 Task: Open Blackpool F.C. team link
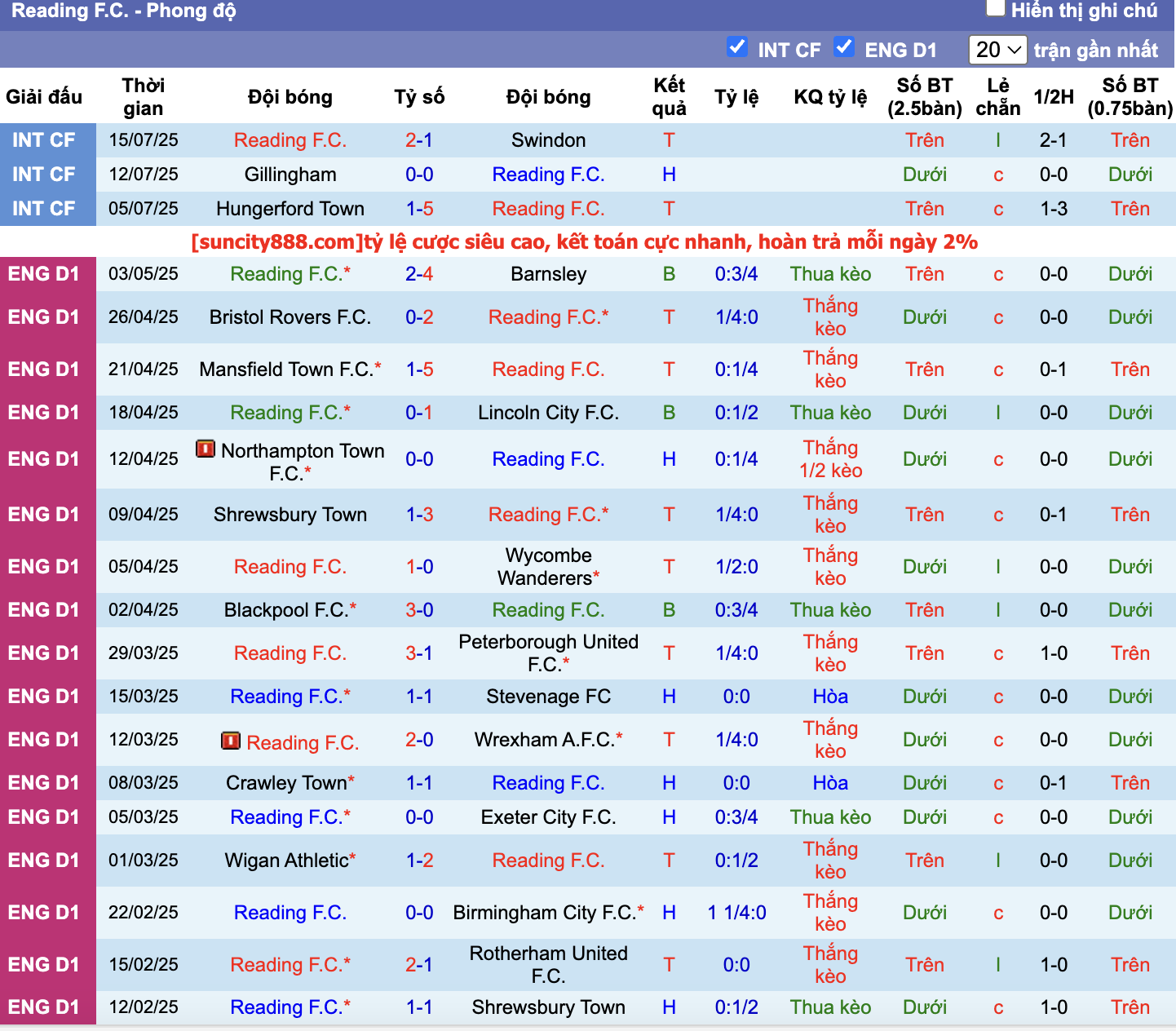pos(286,610)
